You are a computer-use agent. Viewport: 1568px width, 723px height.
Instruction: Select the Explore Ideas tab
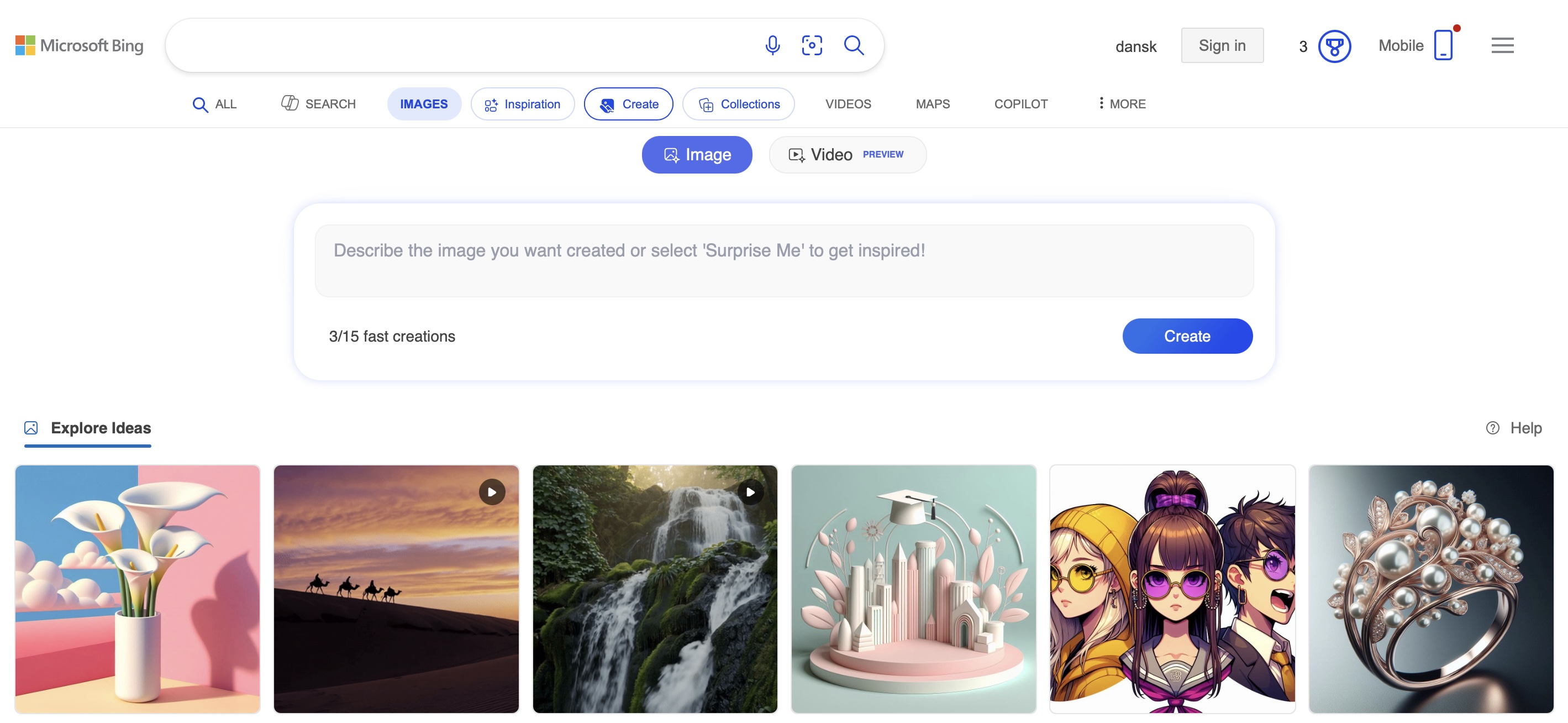click(88, 428)
